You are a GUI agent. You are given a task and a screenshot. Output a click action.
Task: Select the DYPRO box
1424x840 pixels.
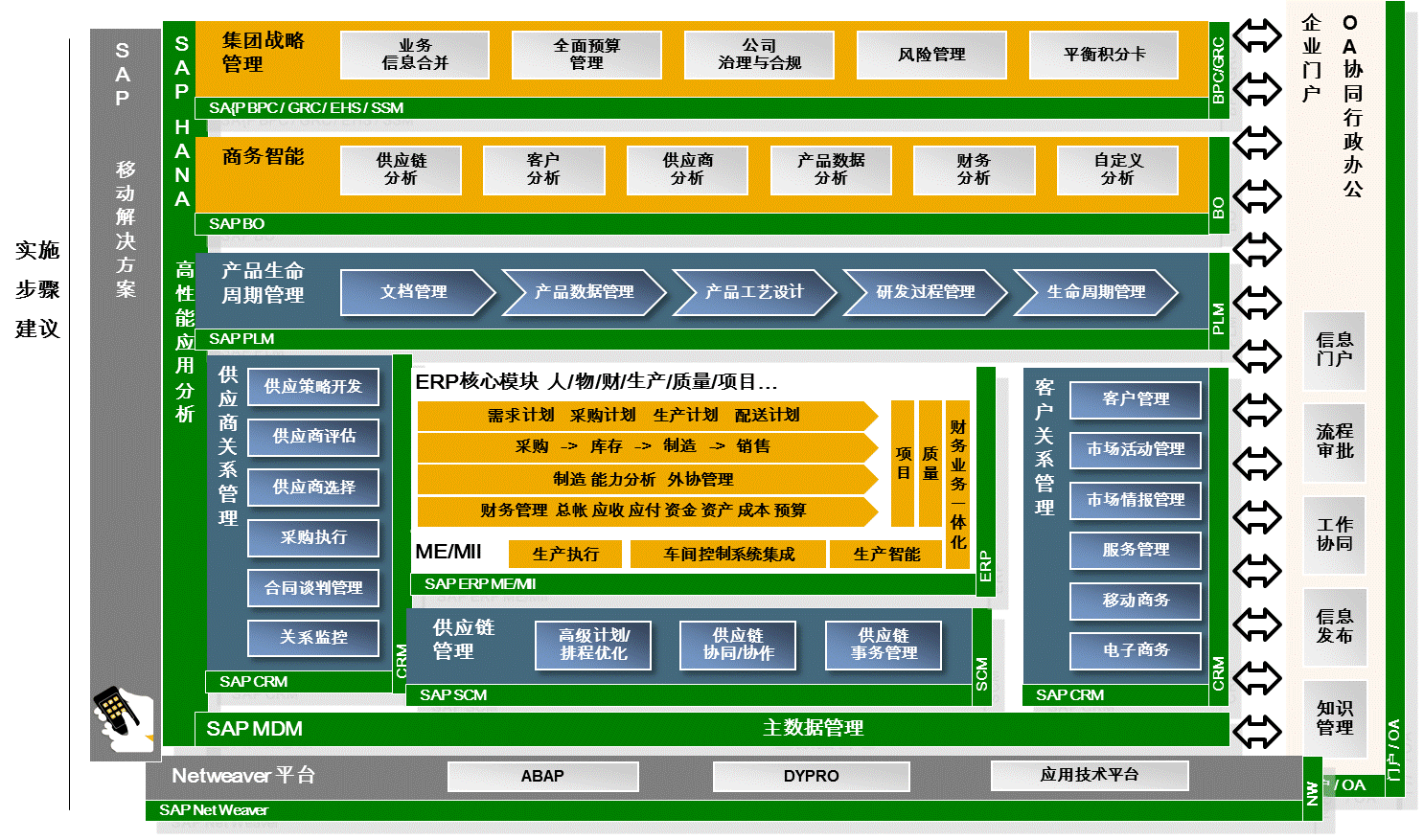(811, 777)
